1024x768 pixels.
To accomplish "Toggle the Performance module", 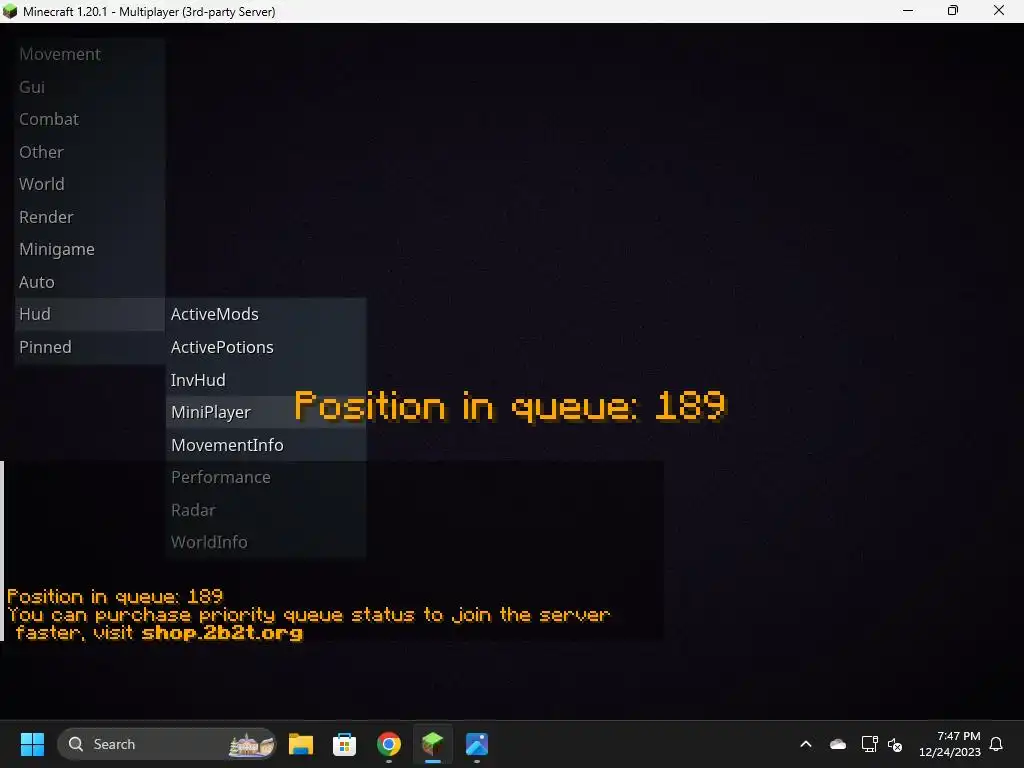I will pos(266,477).
